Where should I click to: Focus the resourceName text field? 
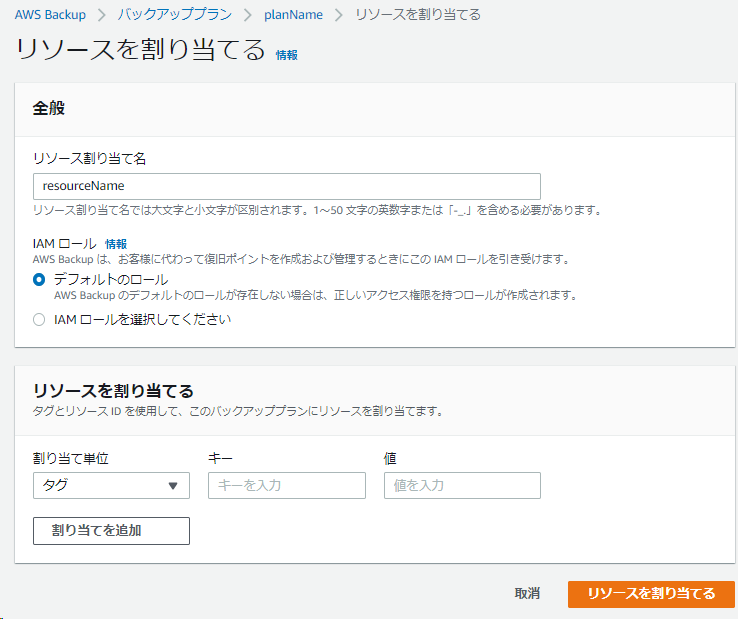[x=286, y=186]
